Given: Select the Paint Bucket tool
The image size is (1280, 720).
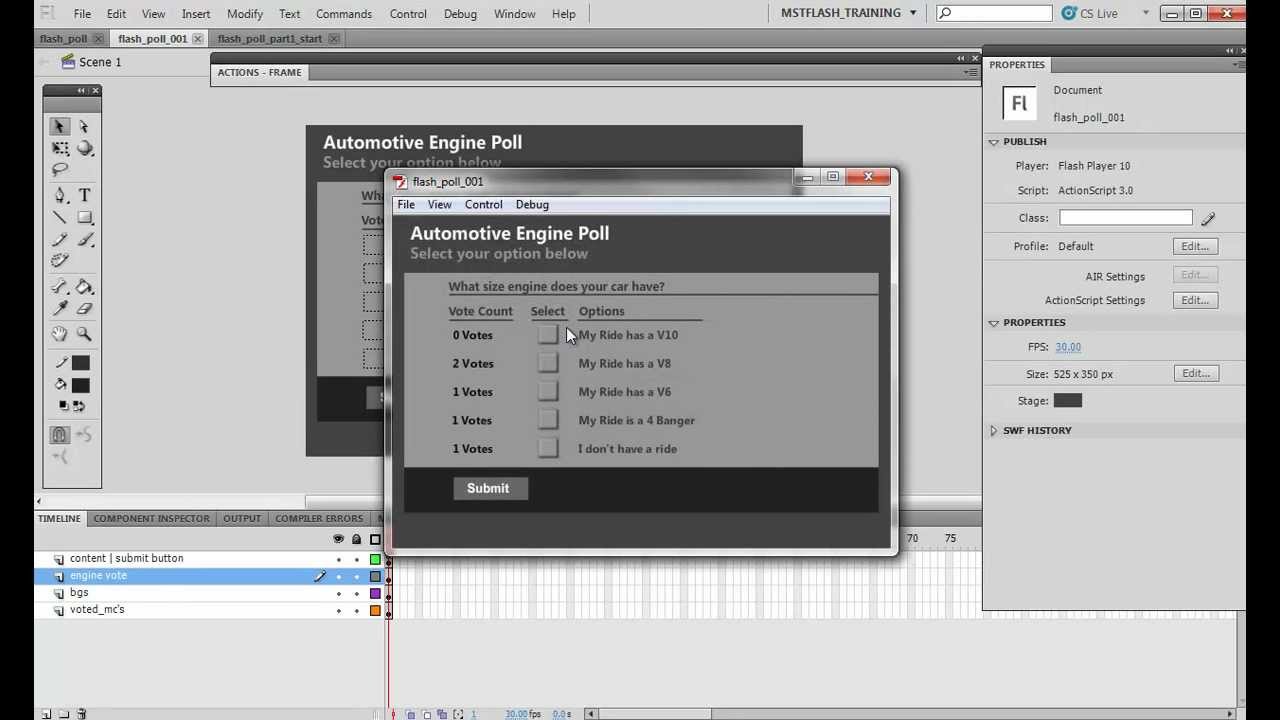Looking at the screenshot, I should pos(84,287).
